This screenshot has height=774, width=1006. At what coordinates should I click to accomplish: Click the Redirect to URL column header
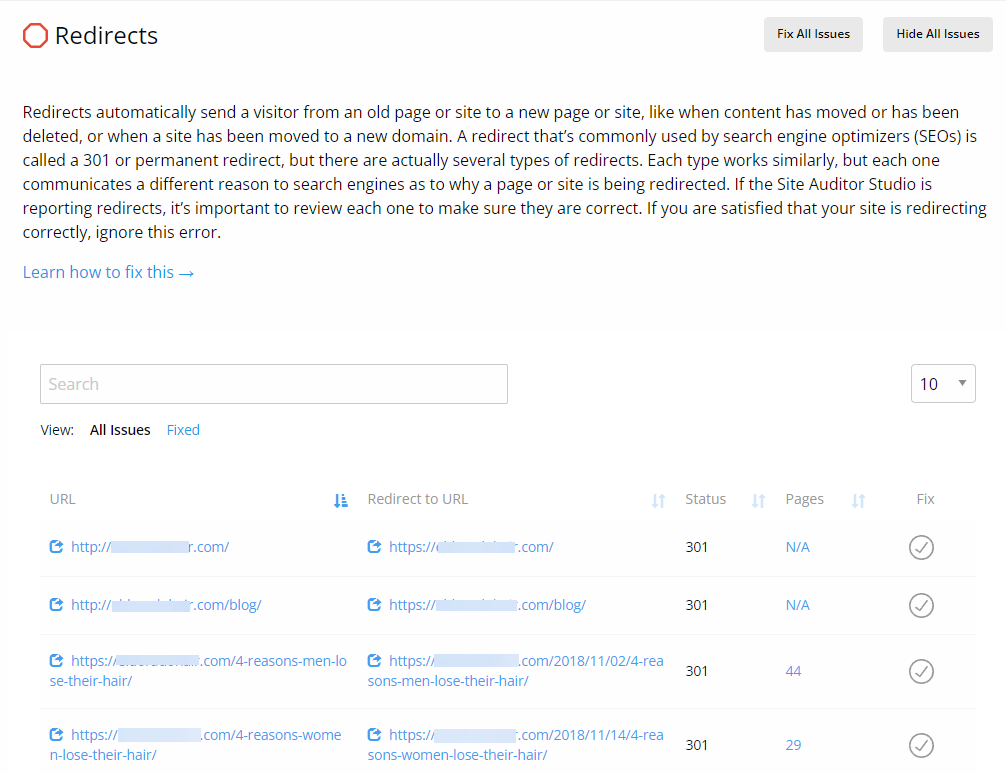click(x=418, y=499)
